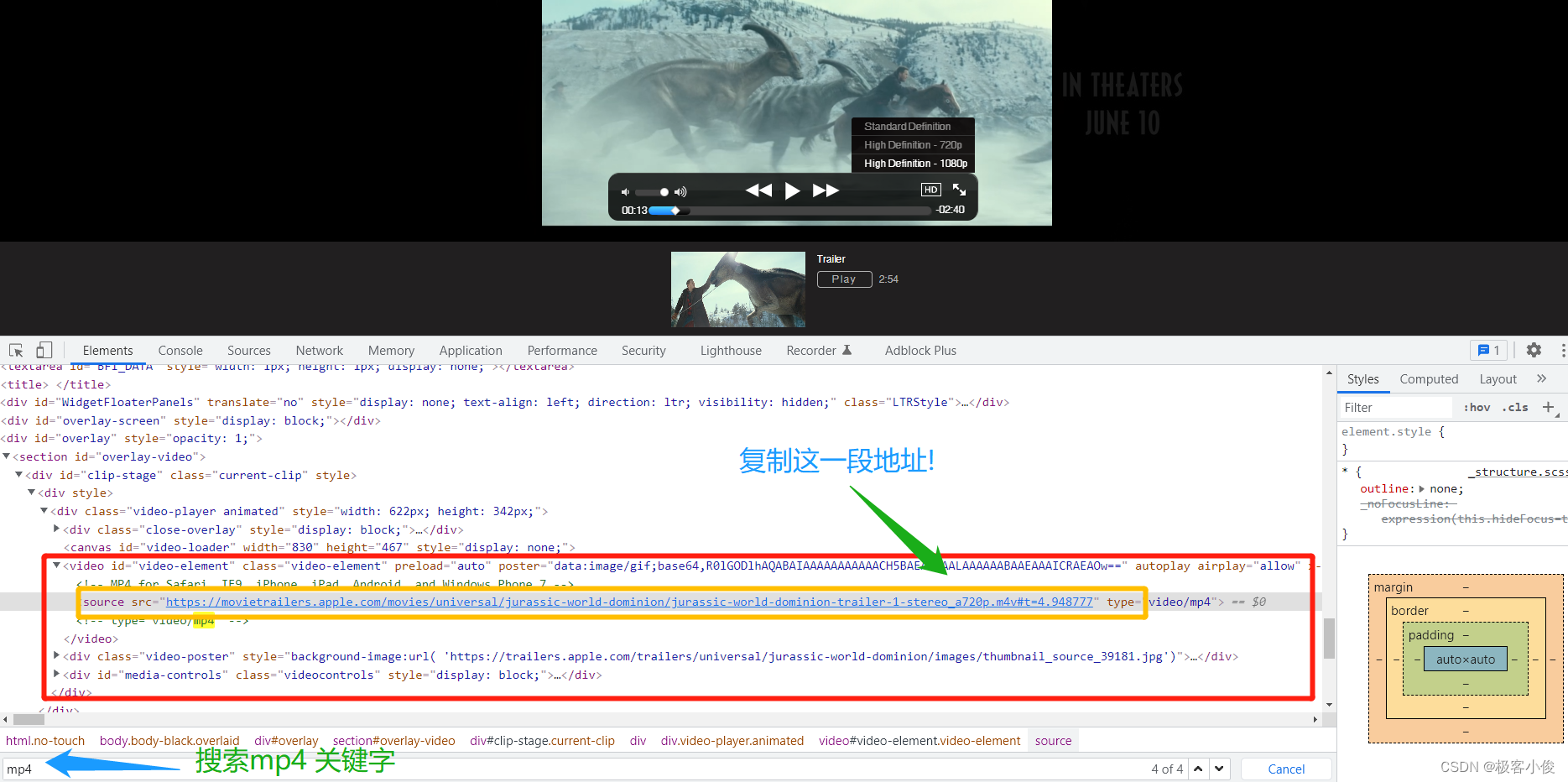
Task: Open the Lighthouse tab
Action: (x=731, y=351)
